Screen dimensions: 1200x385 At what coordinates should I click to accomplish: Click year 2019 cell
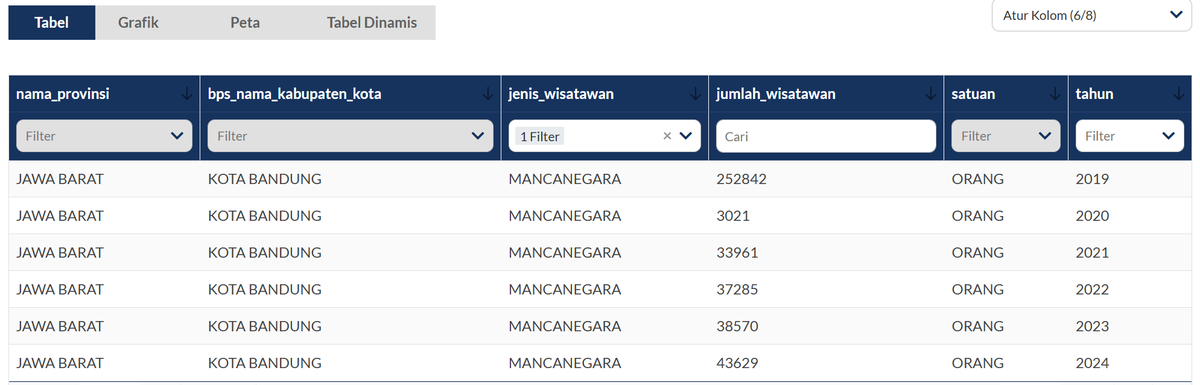pos(1092,179)
